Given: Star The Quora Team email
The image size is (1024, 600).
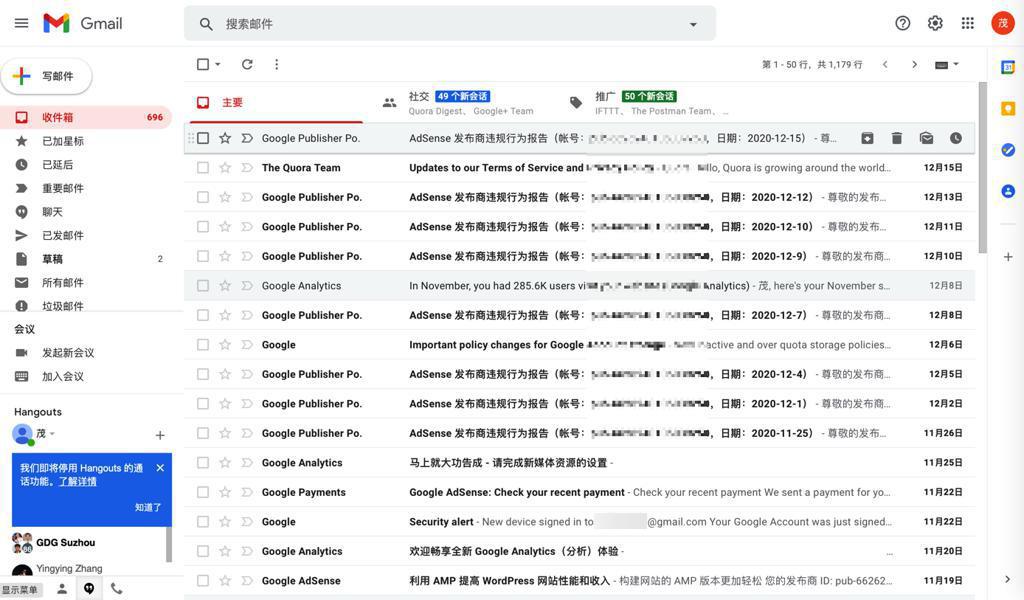Looking at the screenshot, I should point(225,168).
